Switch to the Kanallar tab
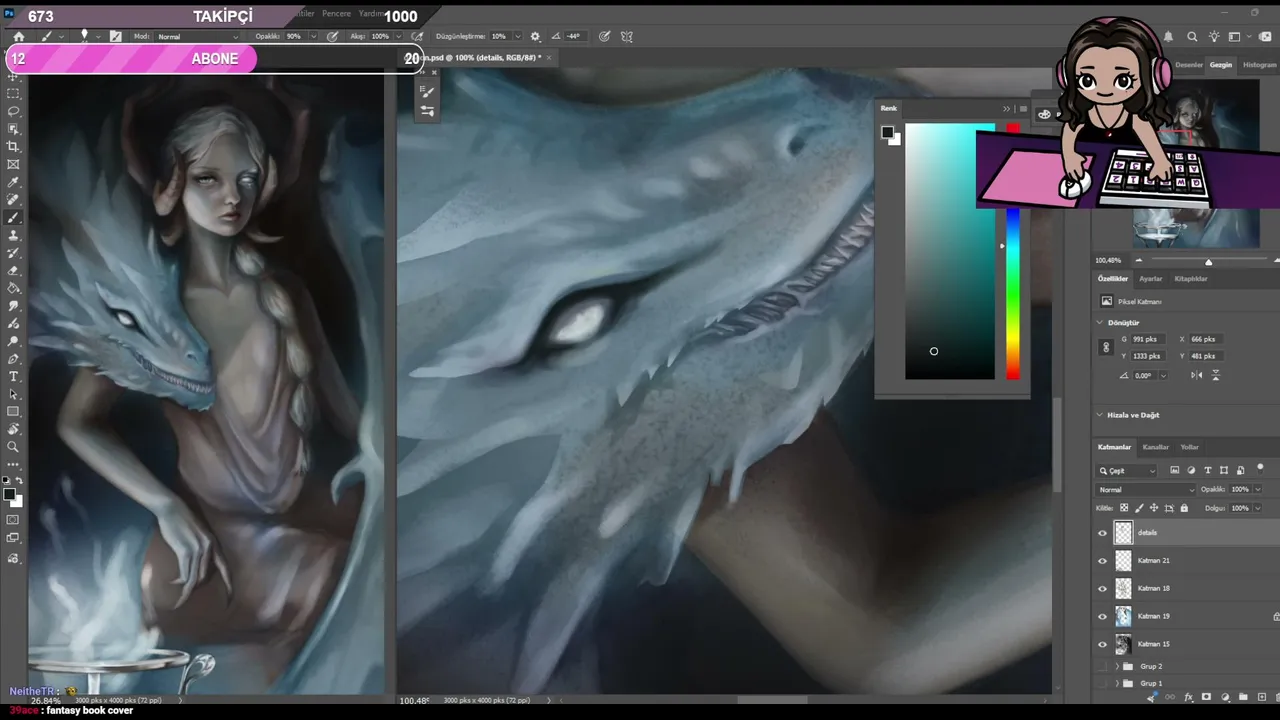The image size is (1280, 720). pyautogui.click(x=1155, y=447)
